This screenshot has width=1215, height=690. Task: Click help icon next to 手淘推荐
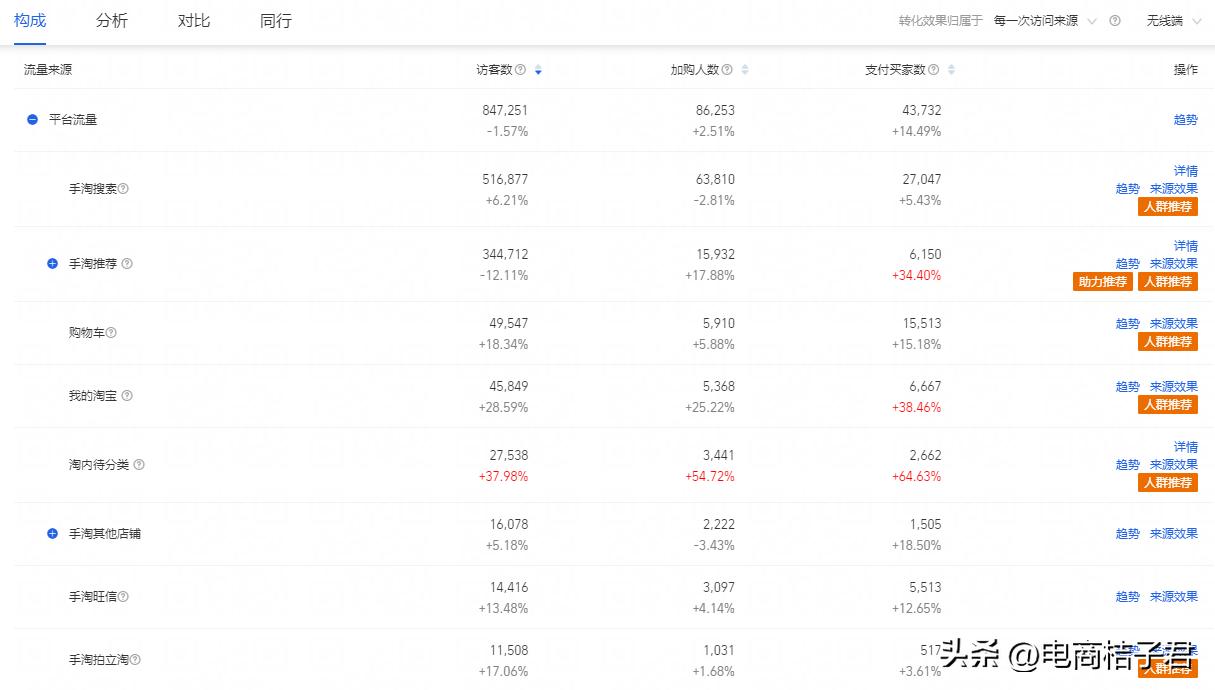point(127,264)
